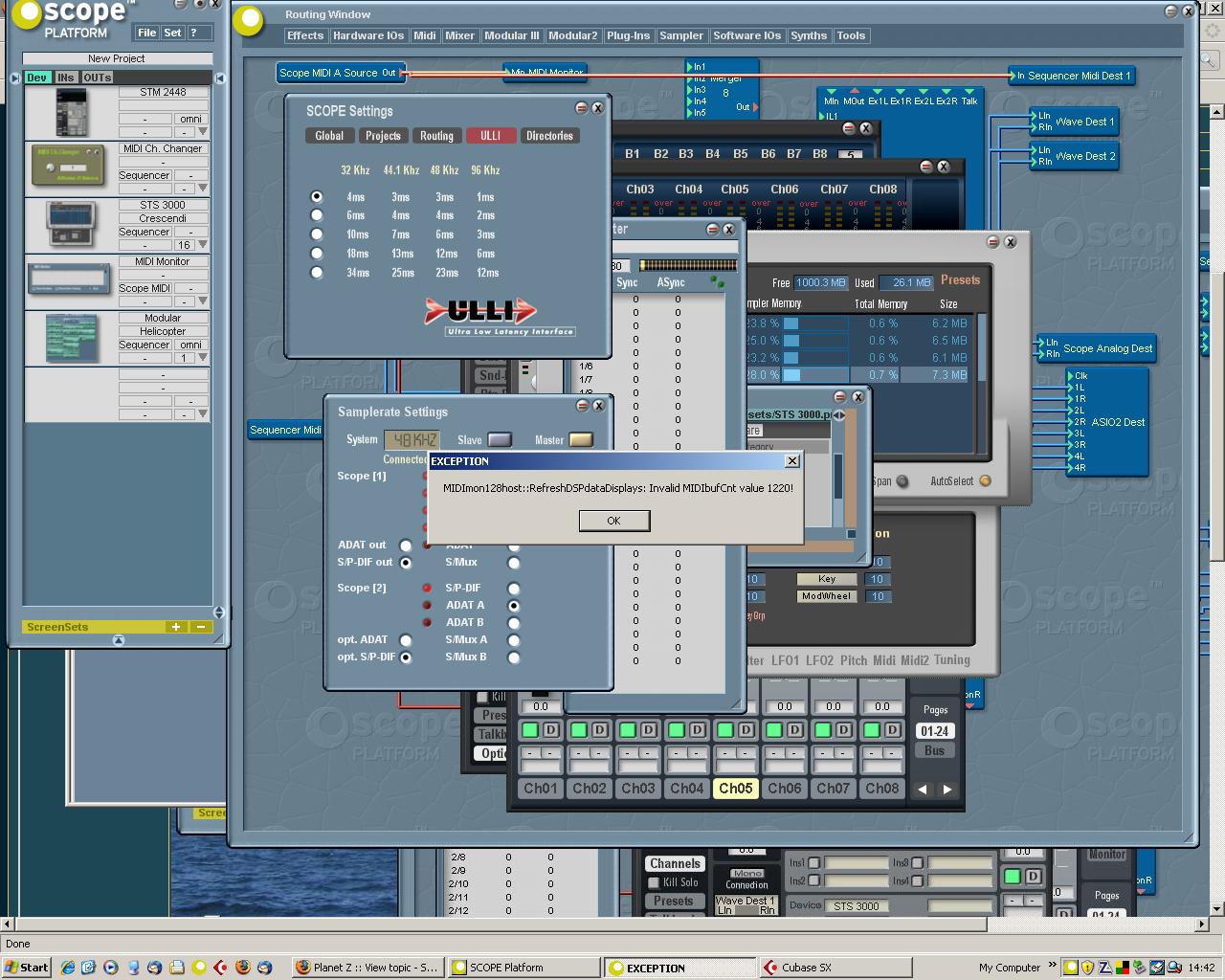Click the Wave Dest 1 module
Image resolution: width=1225 pixels, height=980 pixels.
pos(1076,122)
